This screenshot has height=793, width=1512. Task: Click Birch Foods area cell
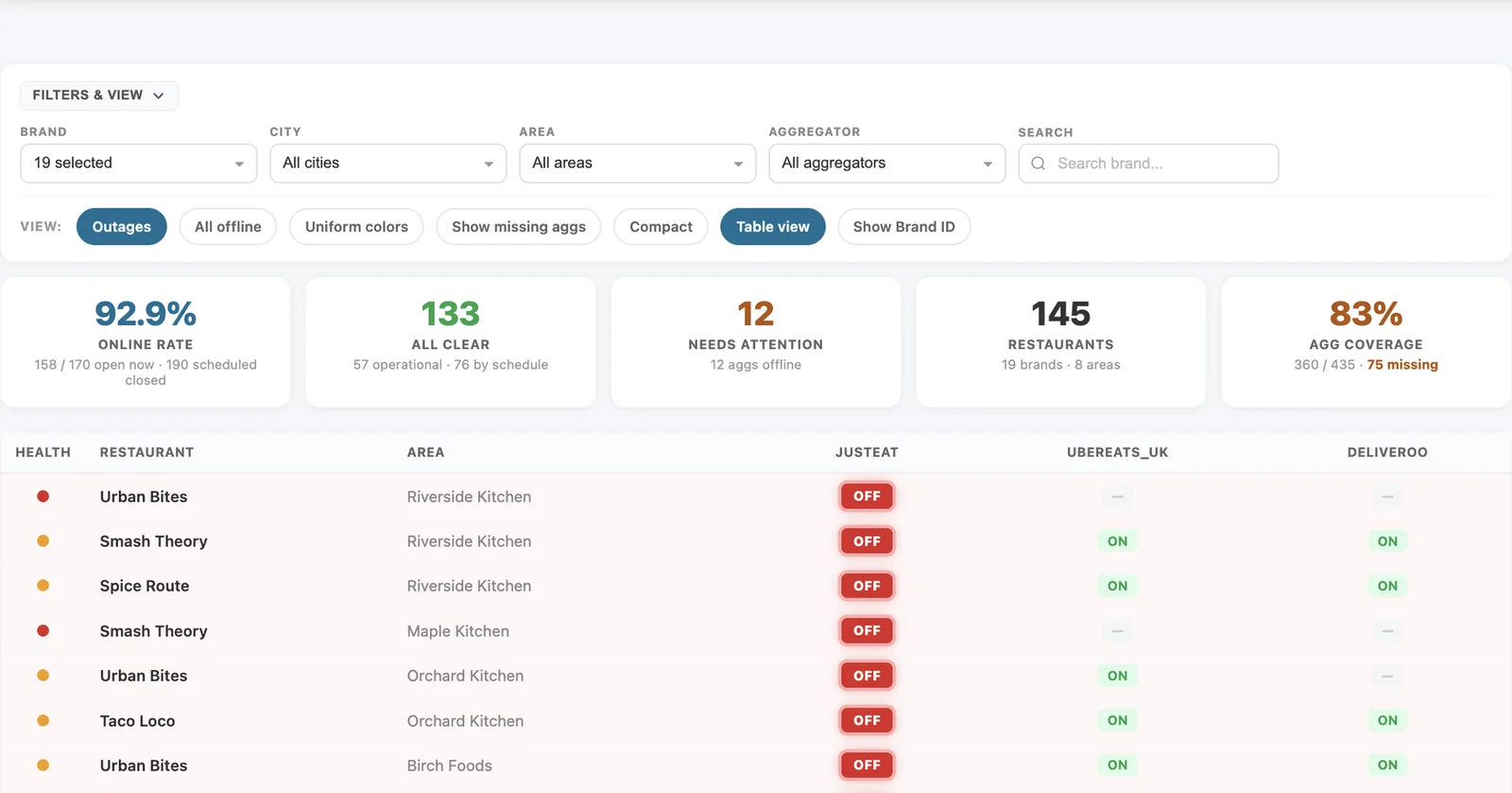point(450,766)
